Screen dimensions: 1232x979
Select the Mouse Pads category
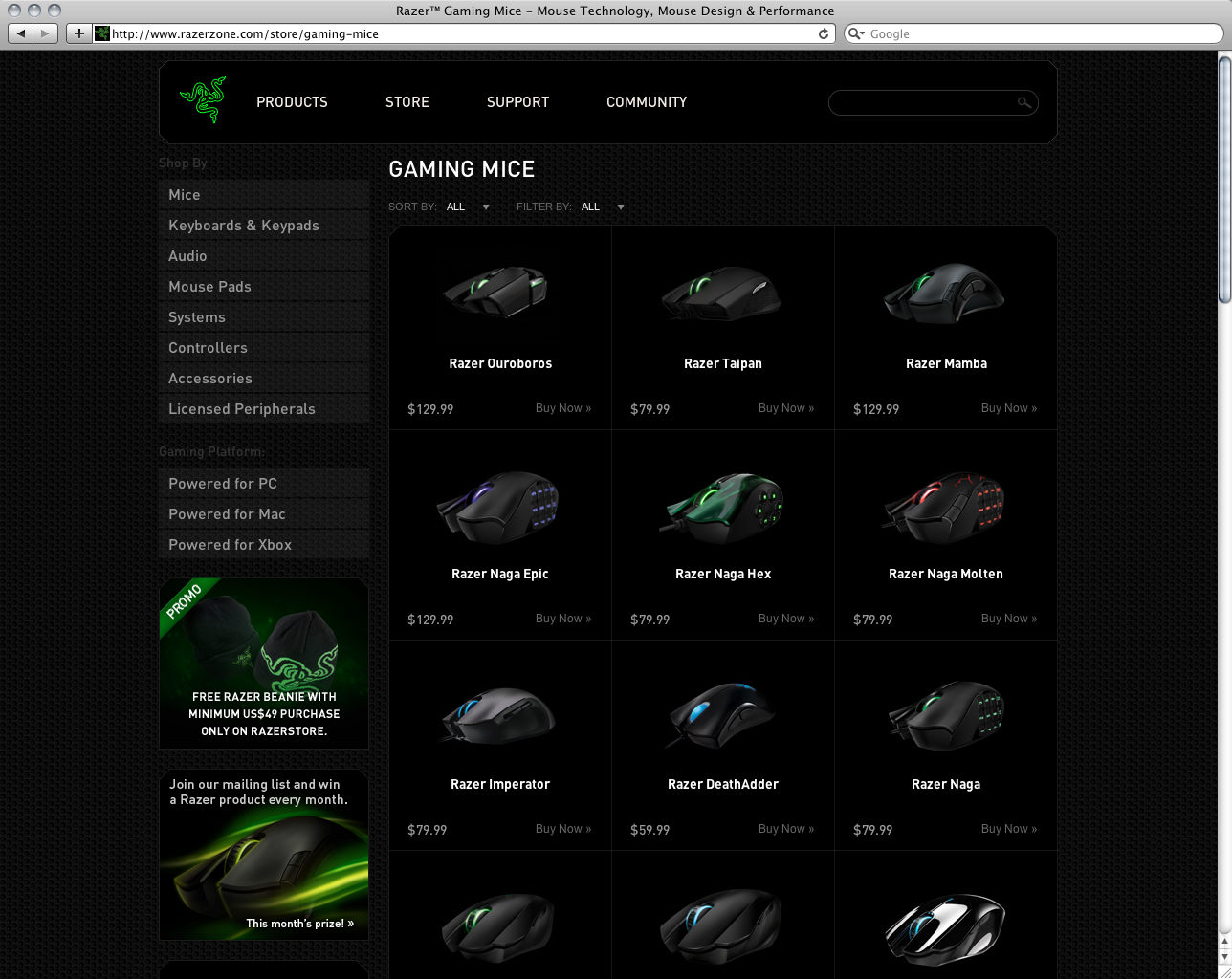[264, 287]
